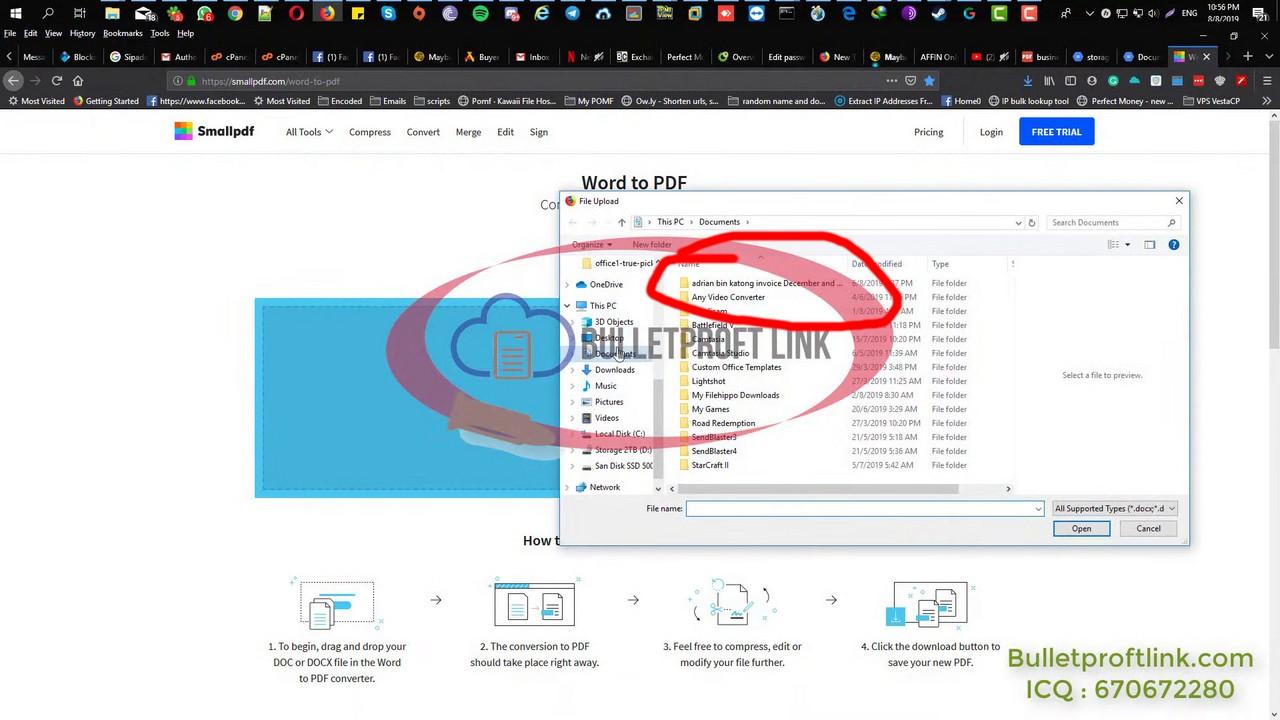Click the FREE TRIAL button
1280x720 pixels.
1056,131
